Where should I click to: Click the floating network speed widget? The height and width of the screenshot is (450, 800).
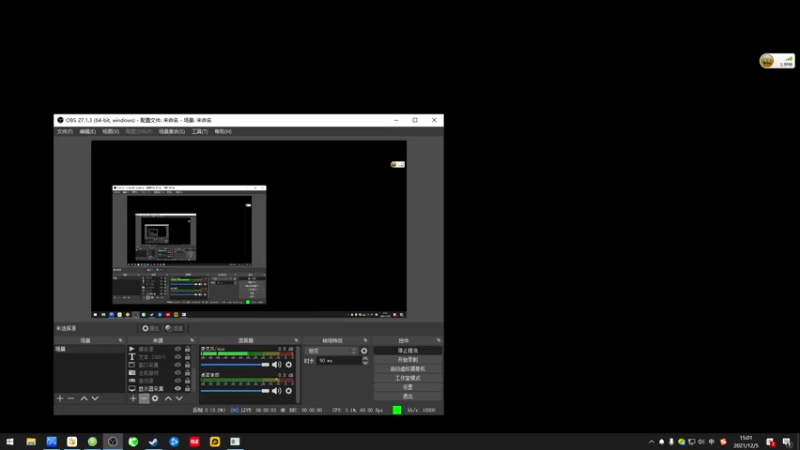point(777,61)
